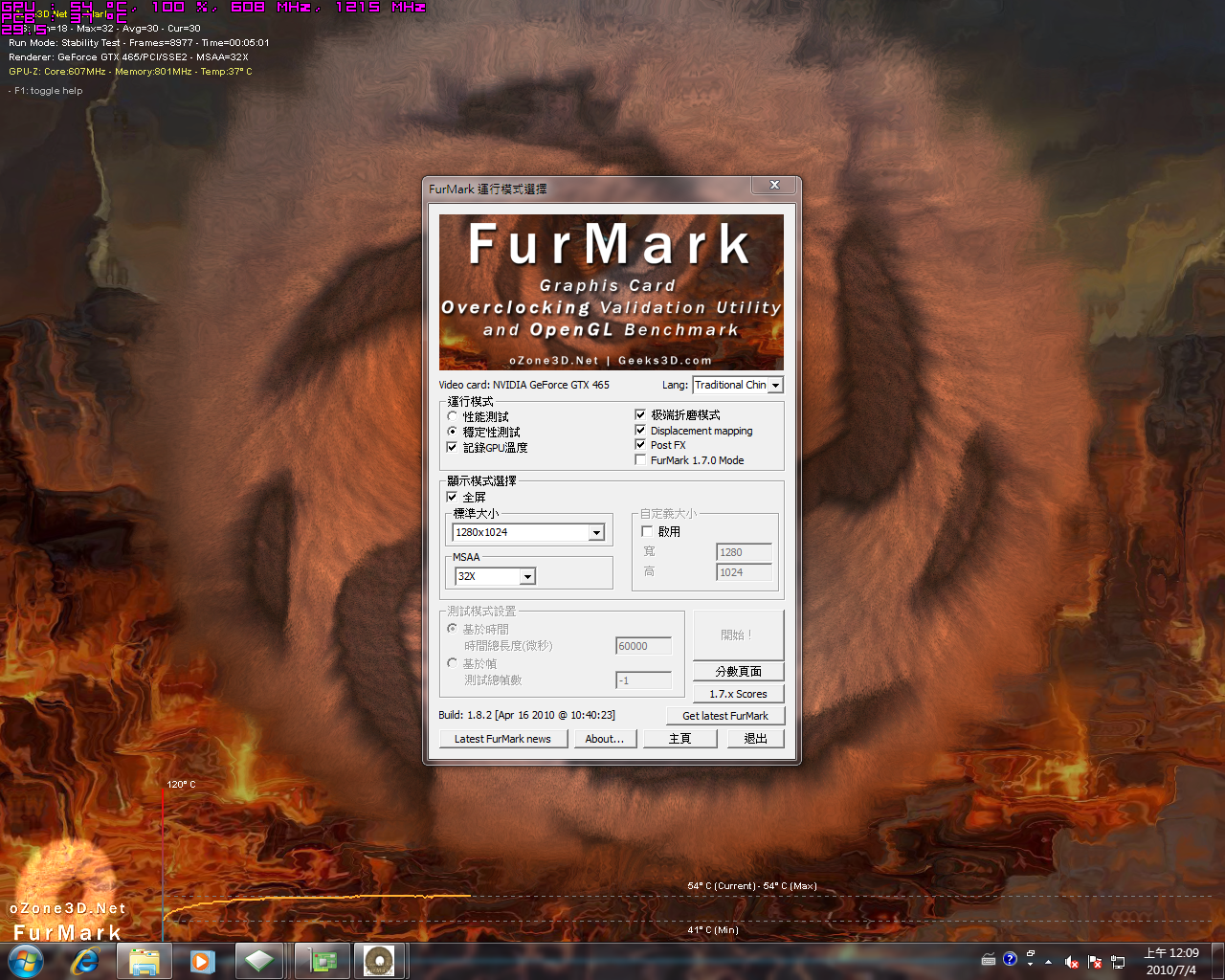Click the Latest FurMark news button
The height and width of the screenshot is (980, 1225).
click(x=502, y=739)
